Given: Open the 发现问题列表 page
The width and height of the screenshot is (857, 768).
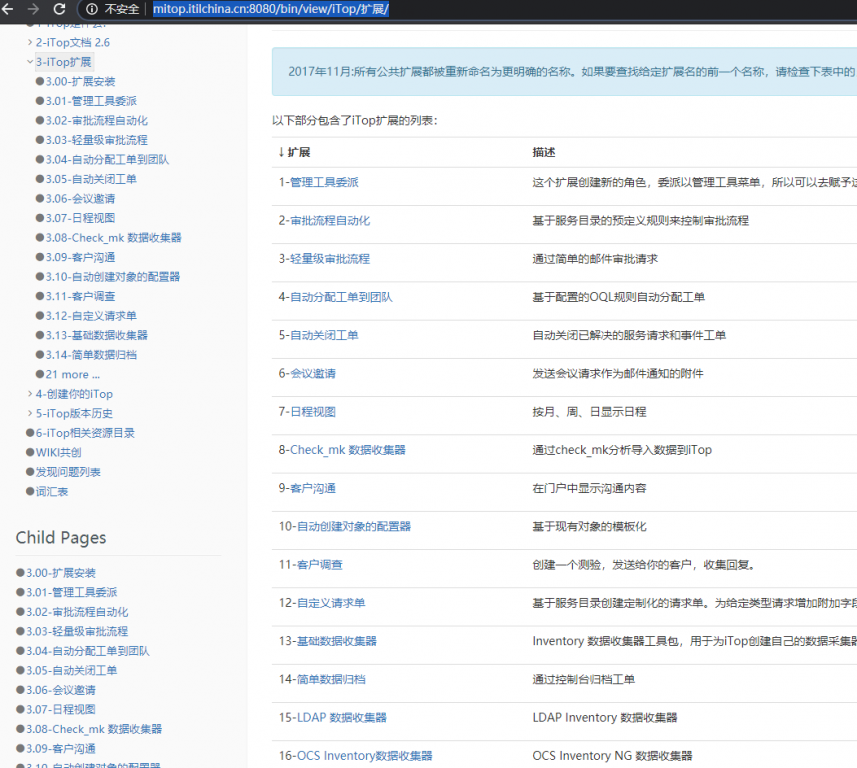Looking at the screenshot, I should point(68,472).
